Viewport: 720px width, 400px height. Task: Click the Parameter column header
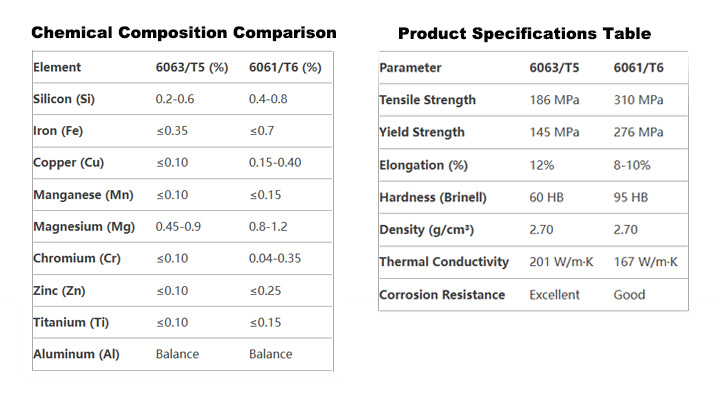[410, 68]
